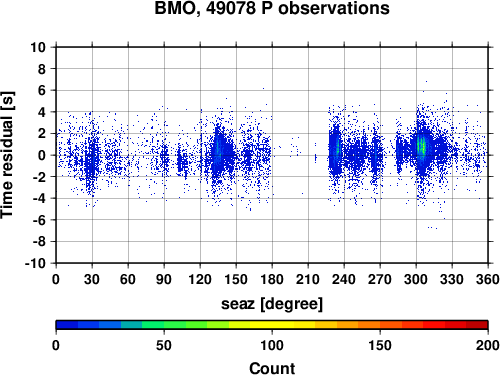Click the y-axis tick label -10
This screenshot has height=375, width=500.
tap(35, 263)
